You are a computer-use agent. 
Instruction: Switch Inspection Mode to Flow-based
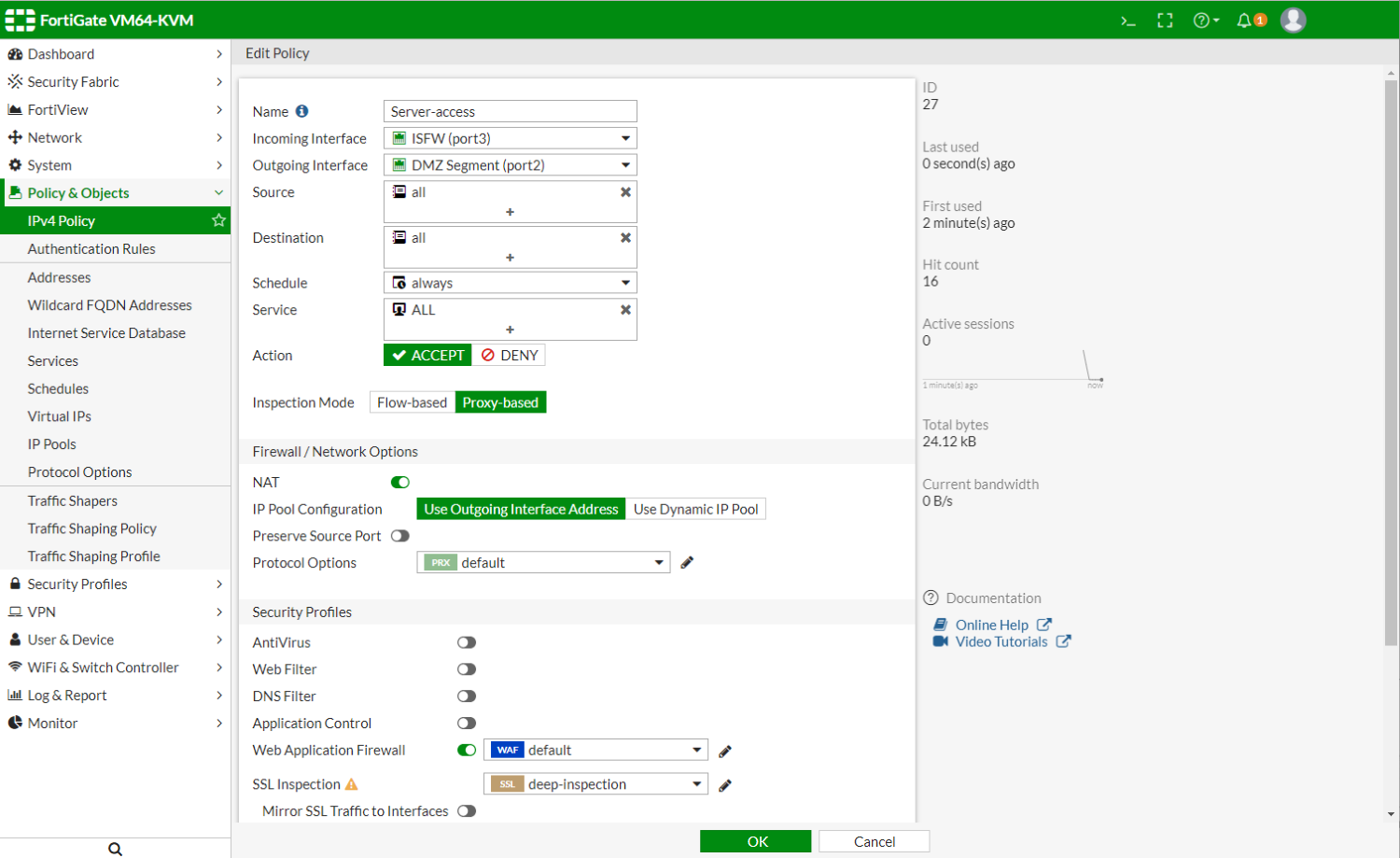(411, 401)
